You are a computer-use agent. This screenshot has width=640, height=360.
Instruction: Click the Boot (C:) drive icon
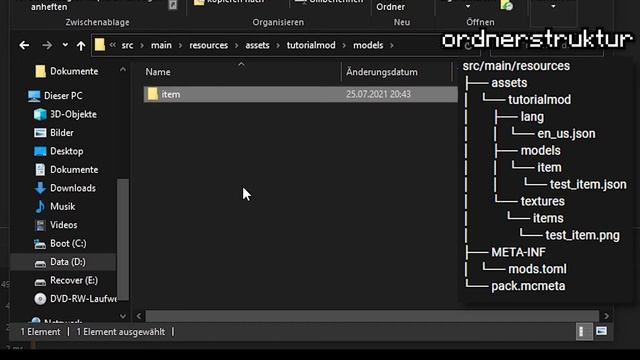[40, 244]
